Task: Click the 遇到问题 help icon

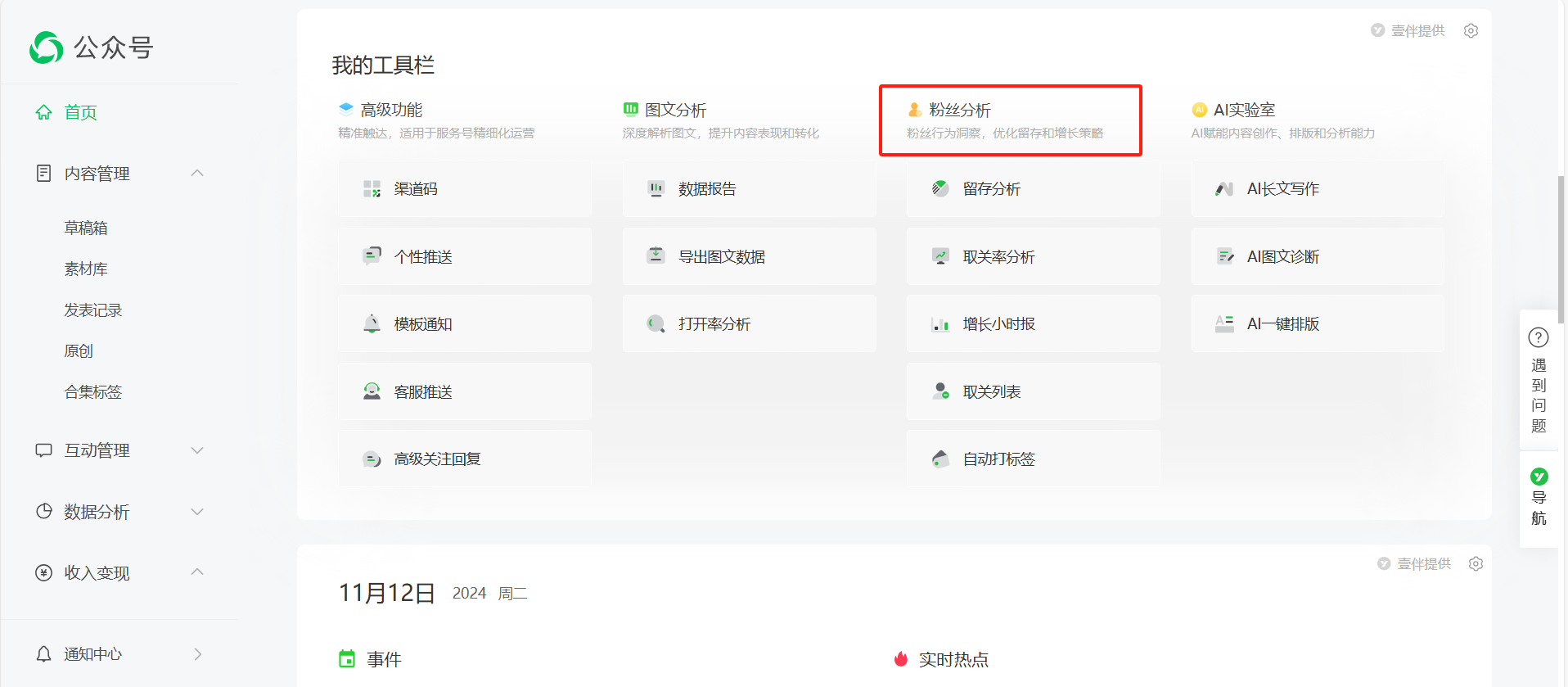Action: (1539, 337)
